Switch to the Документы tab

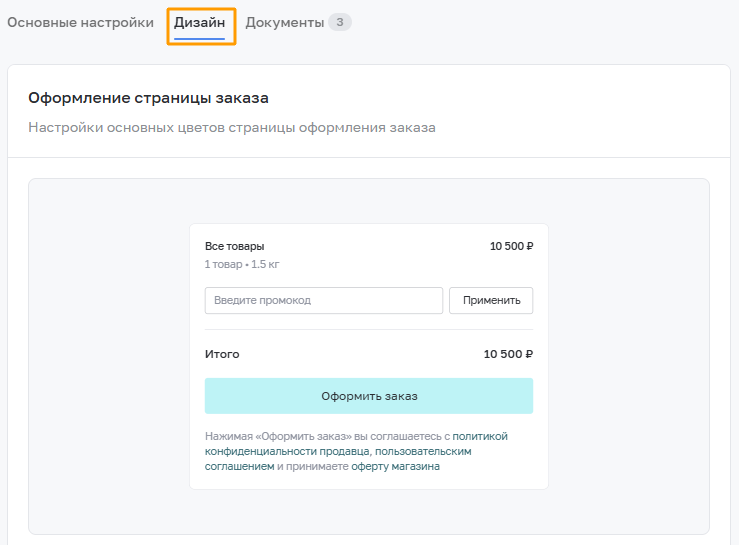(285, 23)
